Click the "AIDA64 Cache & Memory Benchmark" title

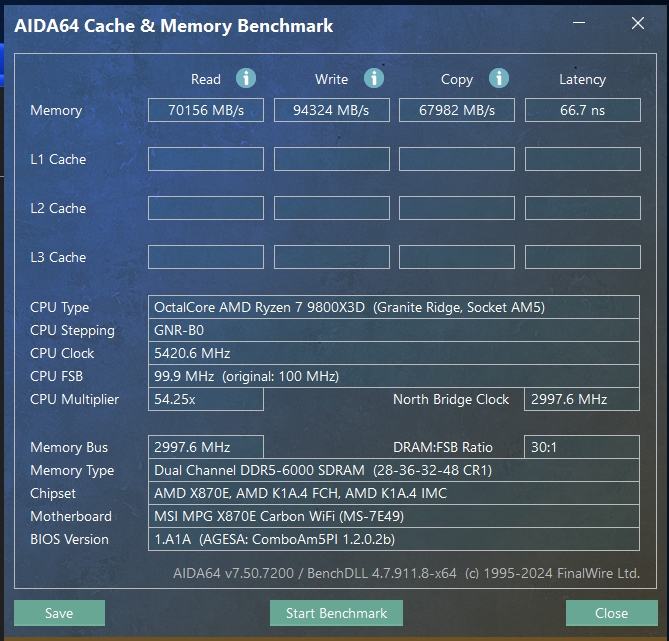pyautogui.click(x=174, y=26)
